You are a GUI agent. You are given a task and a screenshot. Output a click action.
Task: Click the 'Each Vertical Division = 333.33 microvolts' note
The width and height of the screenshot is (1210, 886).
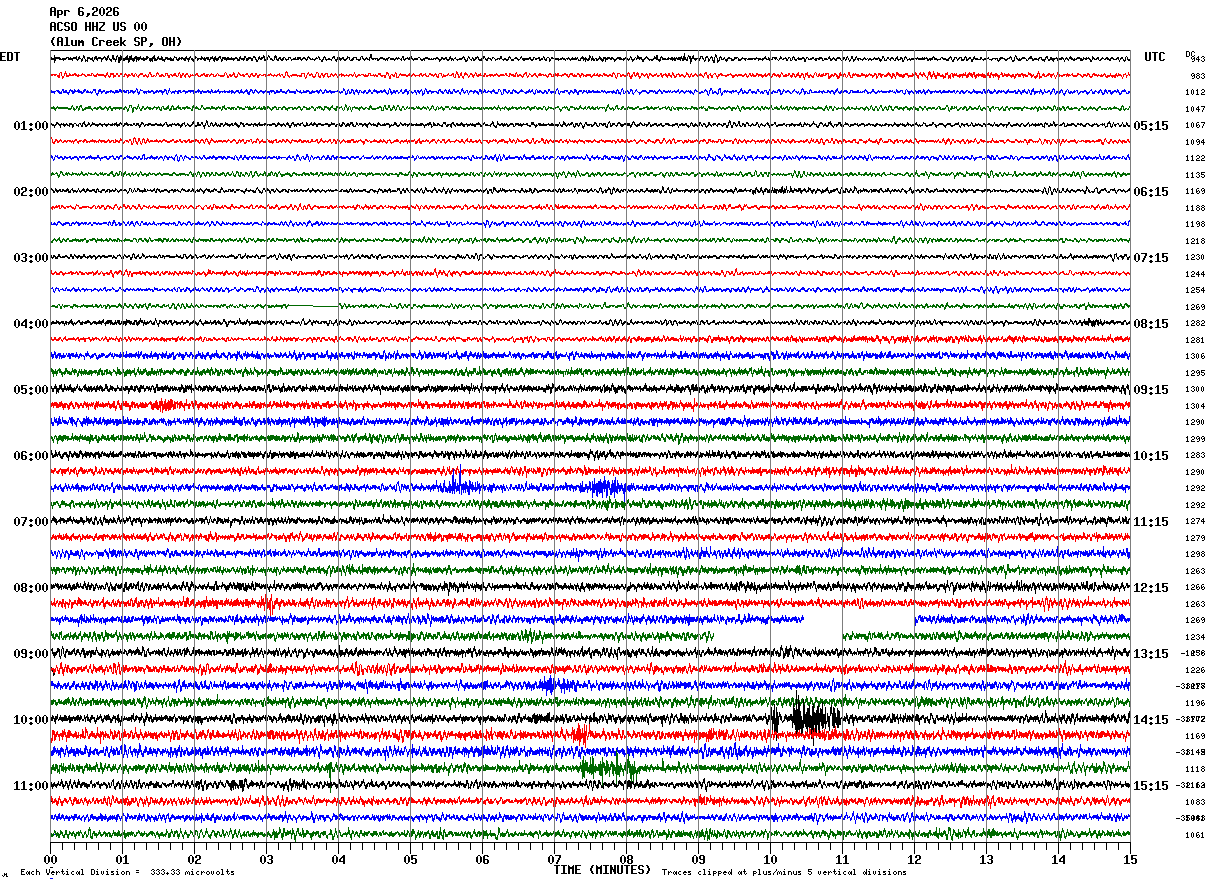click(128, 873)
